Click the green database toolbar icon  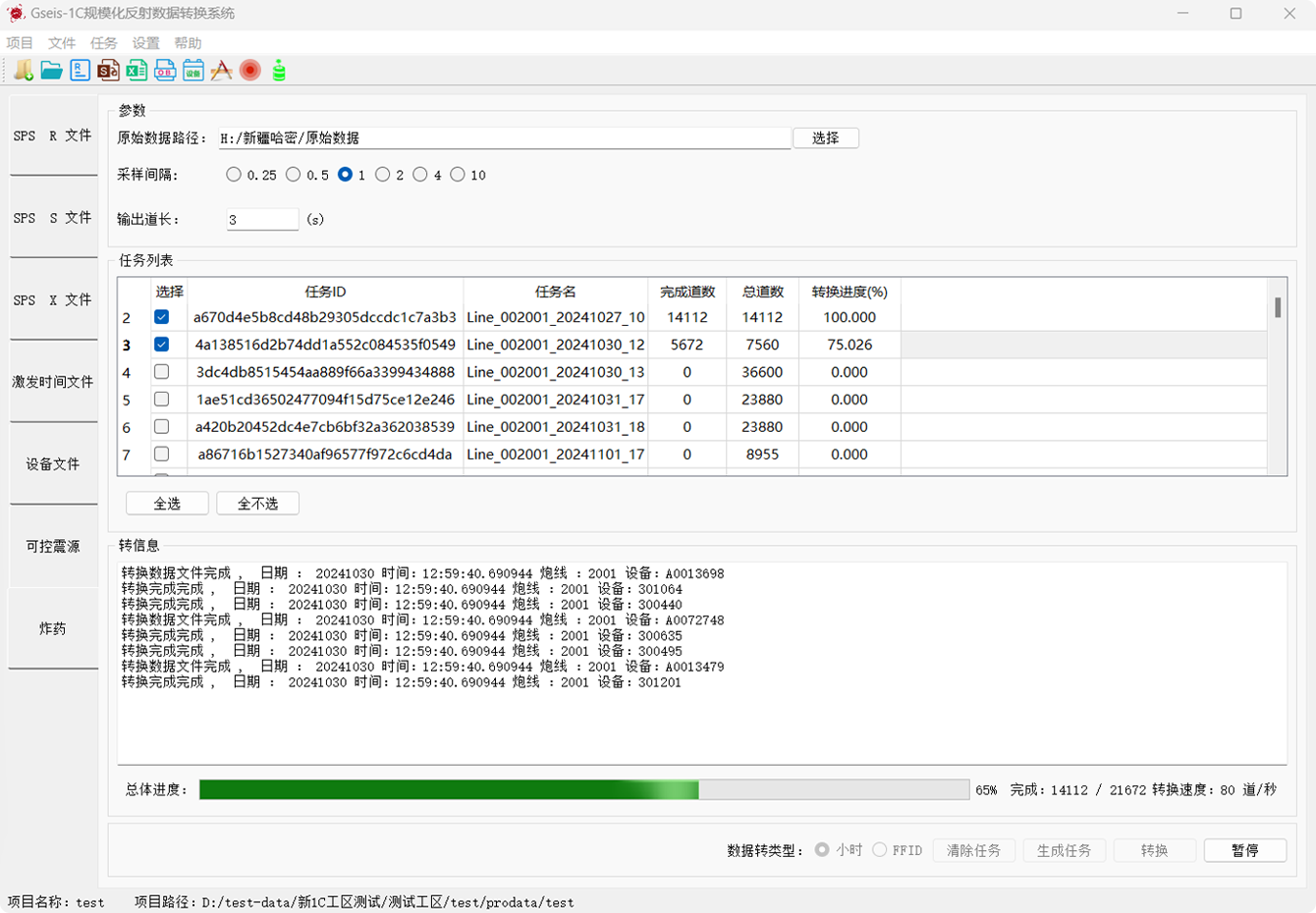(x=279, y=71)
